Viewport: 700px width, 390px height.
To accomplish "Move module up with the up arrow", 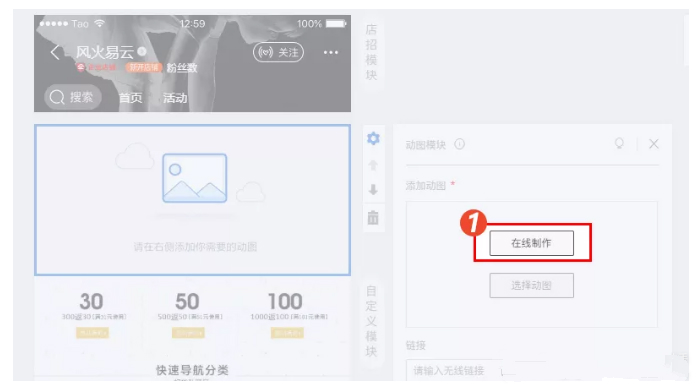I will tap(373, 165).
